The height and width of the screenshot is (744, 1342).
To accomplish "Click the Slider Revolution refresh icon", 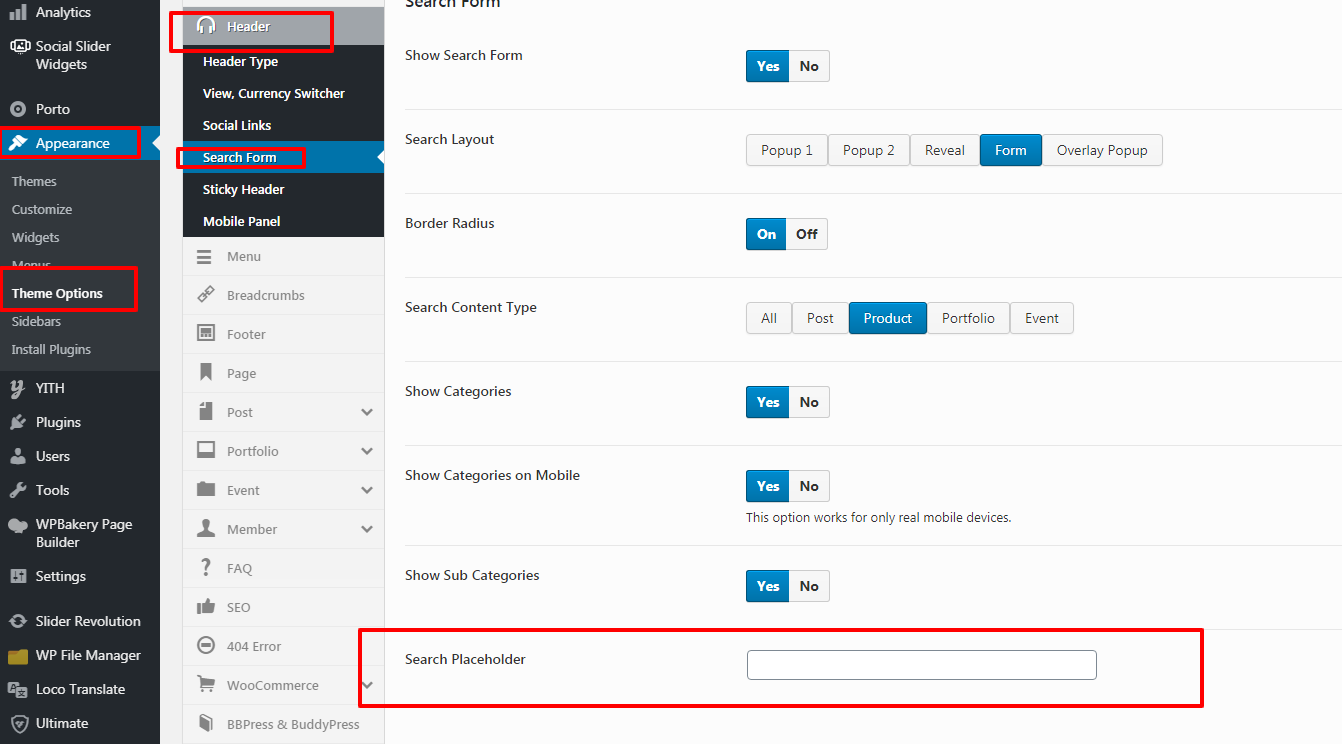I will tap(18, 621).
